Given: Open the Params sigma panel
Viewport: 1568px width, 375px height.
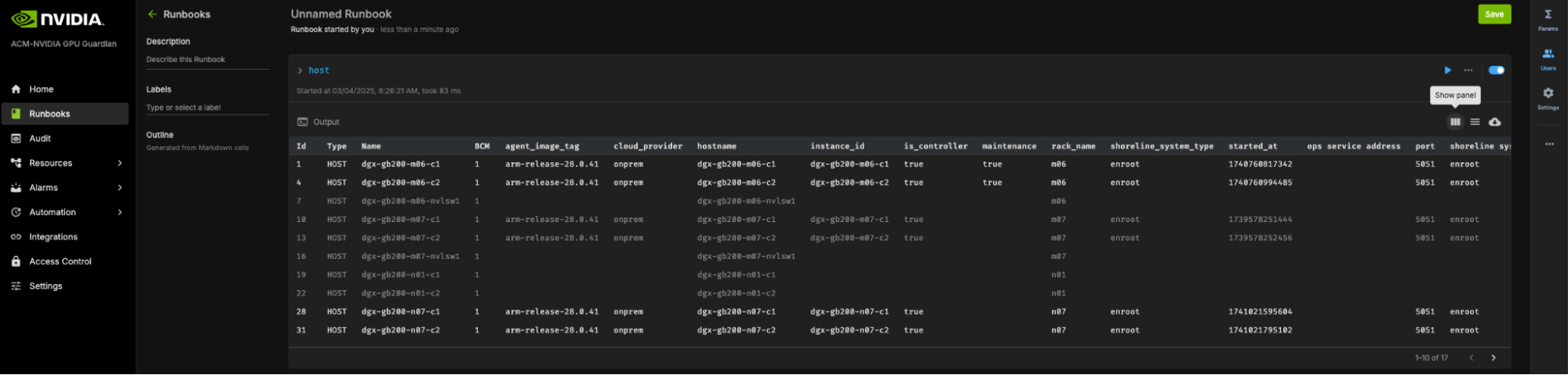Looking at the screenshot, I should pyautogui.click(x=1548, y=19).
